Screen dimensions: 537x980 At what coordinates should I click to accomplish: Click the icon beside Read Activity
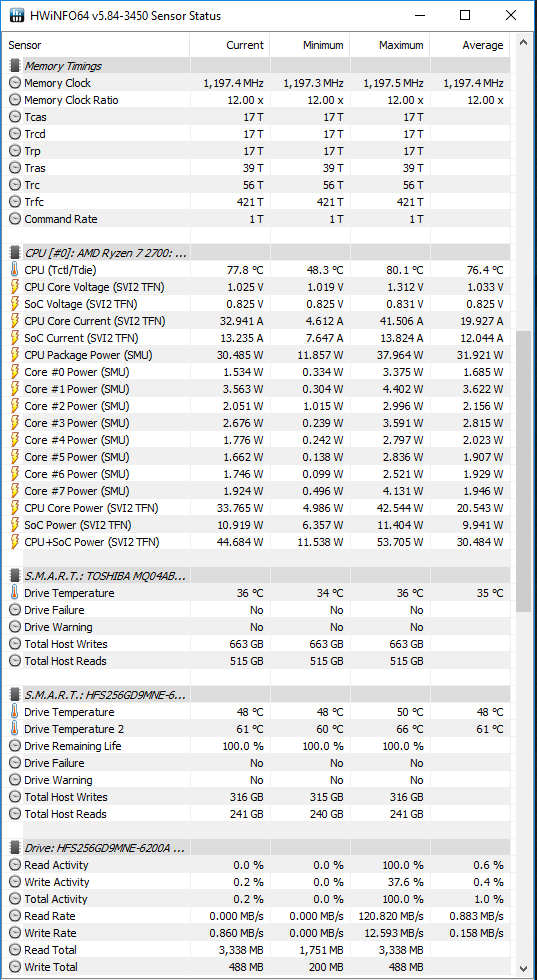pyautogui.click(x=15, y=865)
